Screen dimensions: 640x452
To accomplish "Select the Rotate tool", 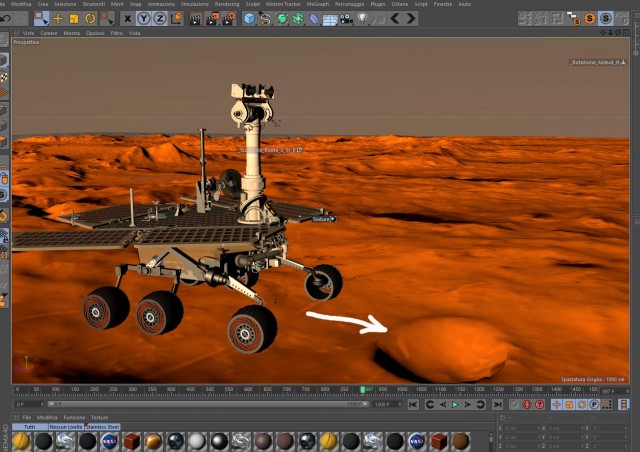I will click(90, 19).
